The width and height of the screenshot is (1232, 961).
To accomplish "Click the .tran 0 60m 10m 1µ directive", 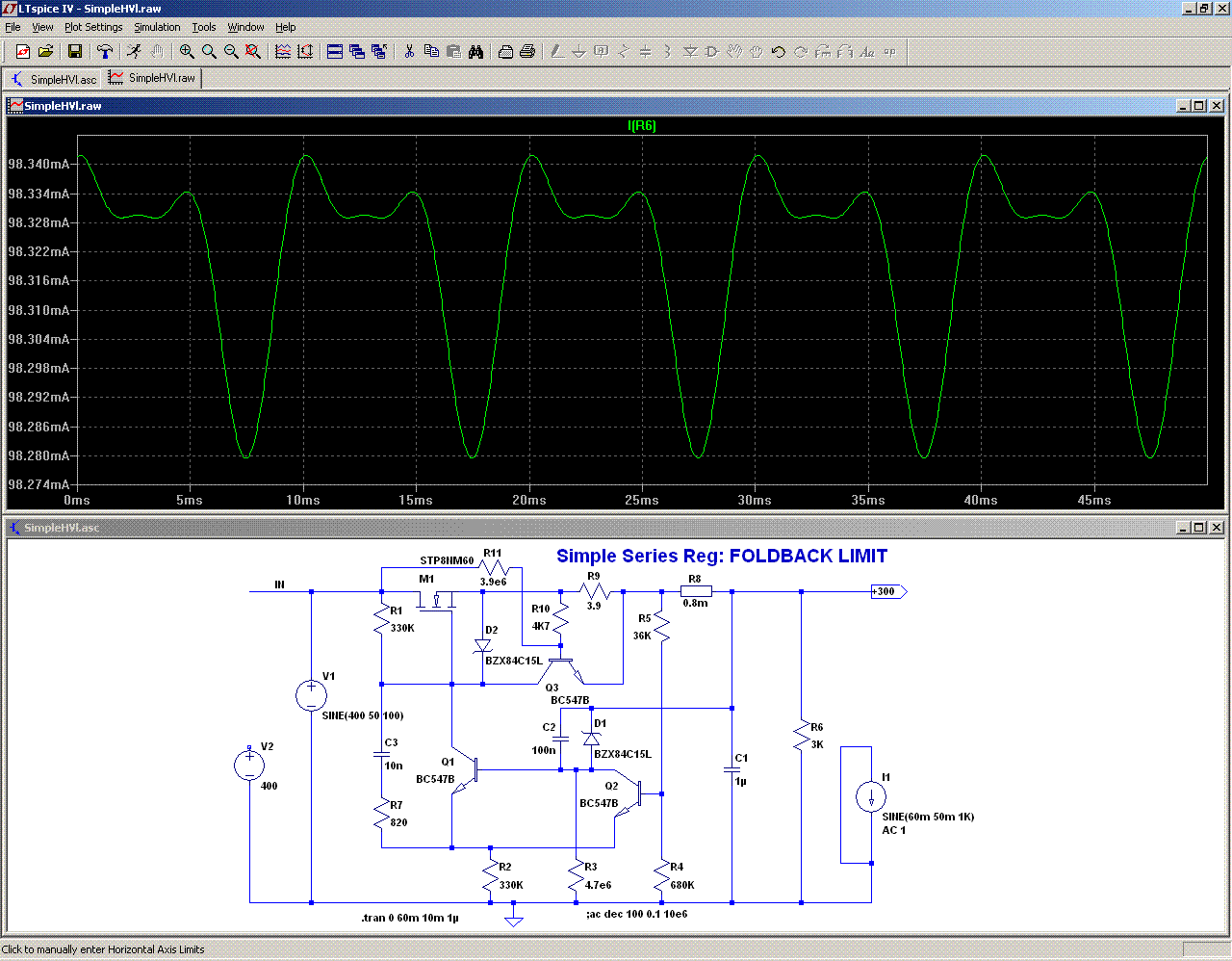I will click(410, 918).
